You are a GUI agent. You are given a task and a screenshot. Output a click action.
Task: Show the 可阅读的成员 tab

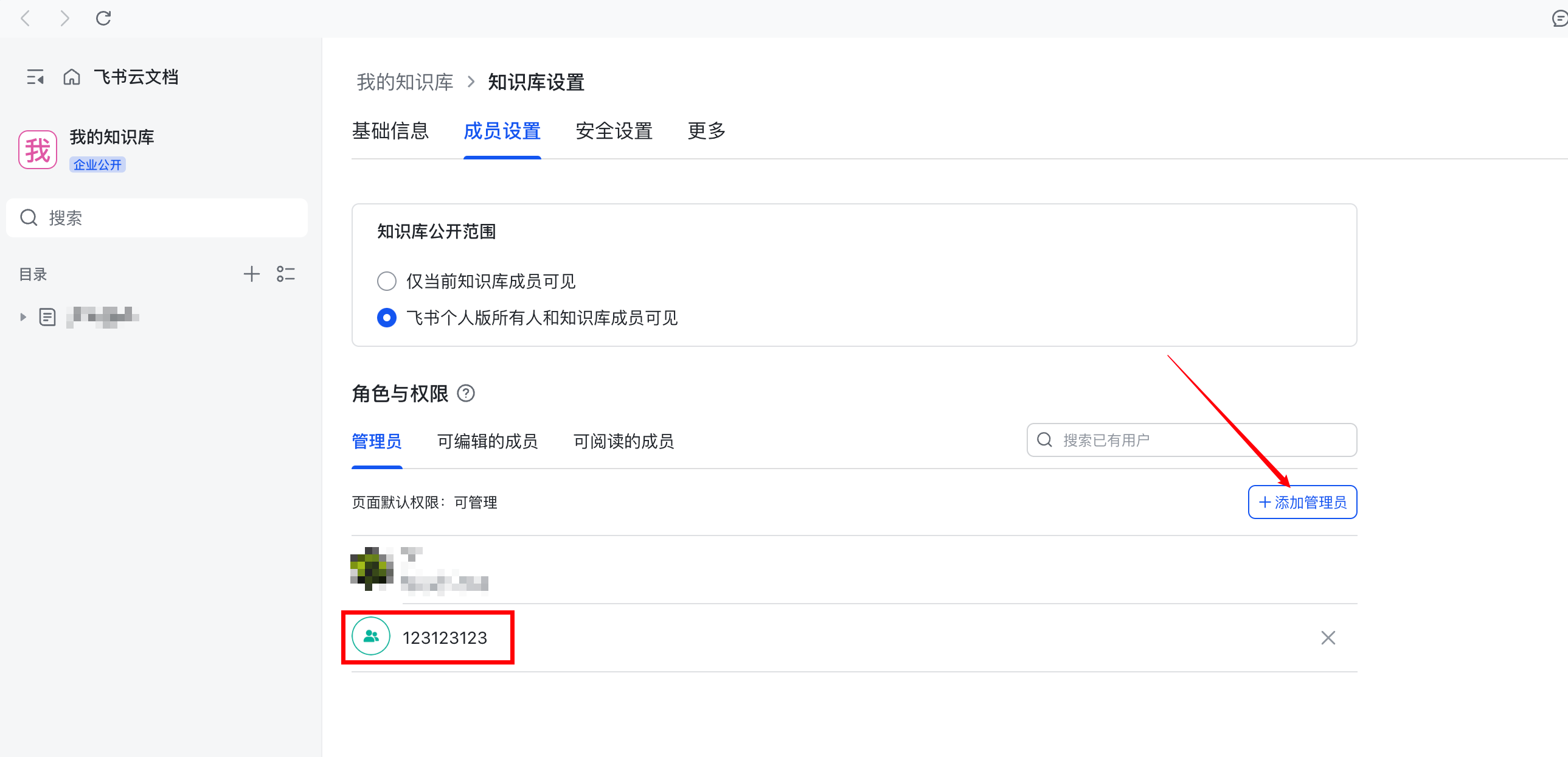623,442
